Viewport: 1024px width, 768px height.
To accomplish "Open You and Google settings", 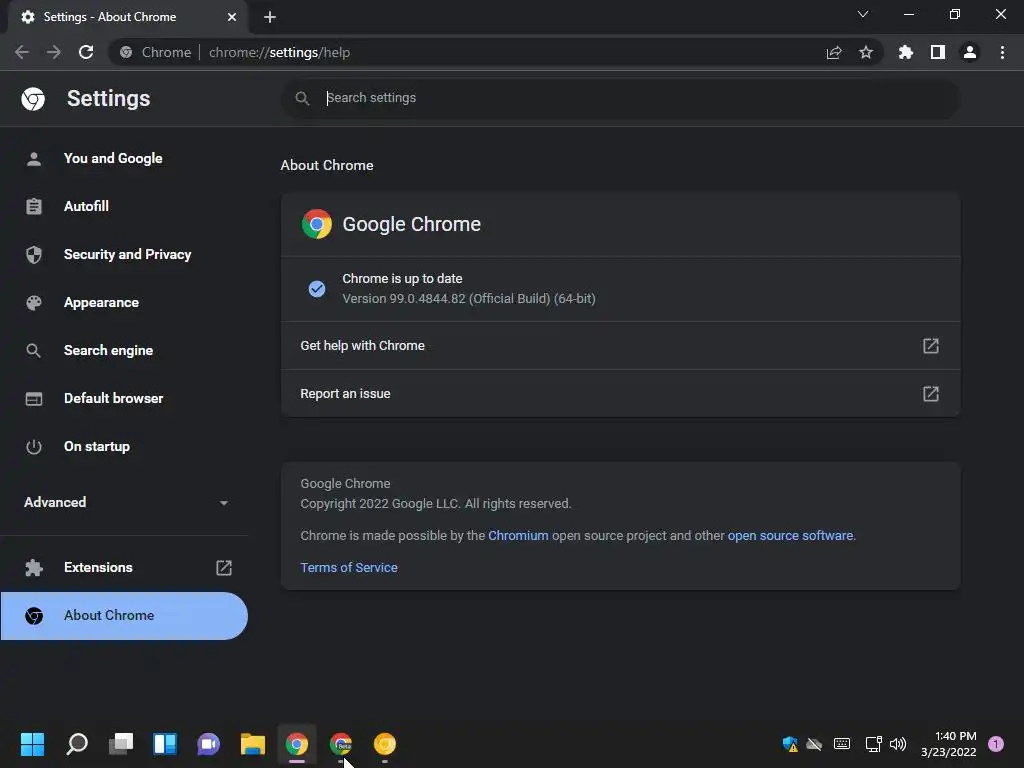I will point(124,159).
